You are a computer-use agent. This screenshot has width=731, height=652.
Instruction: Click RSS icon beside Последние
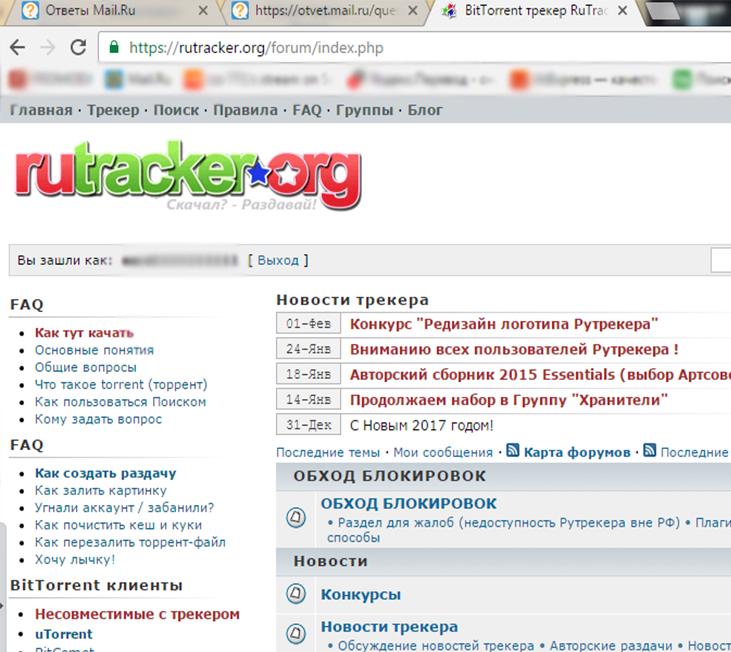(x=650, y=450)
